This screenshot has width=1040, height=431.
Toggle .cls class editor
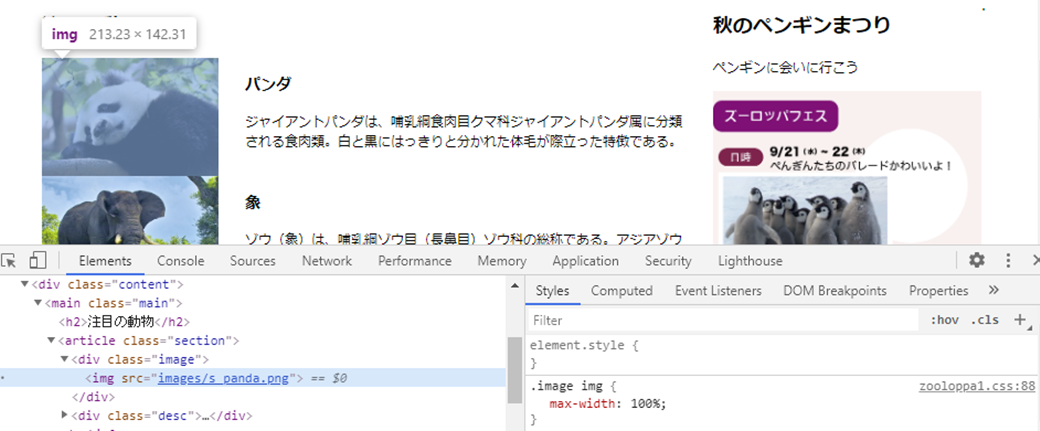[x=984, y=320]
